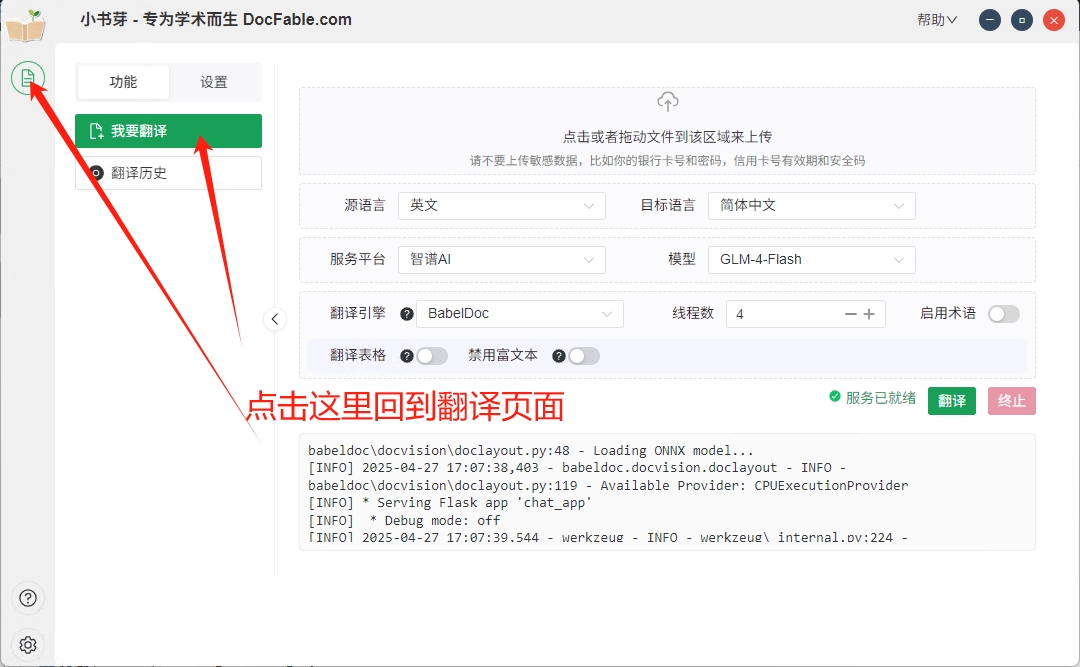Collapse the side panel with the left chevron
This screenshot has height=667, width=1080.
tap(275, 319)
